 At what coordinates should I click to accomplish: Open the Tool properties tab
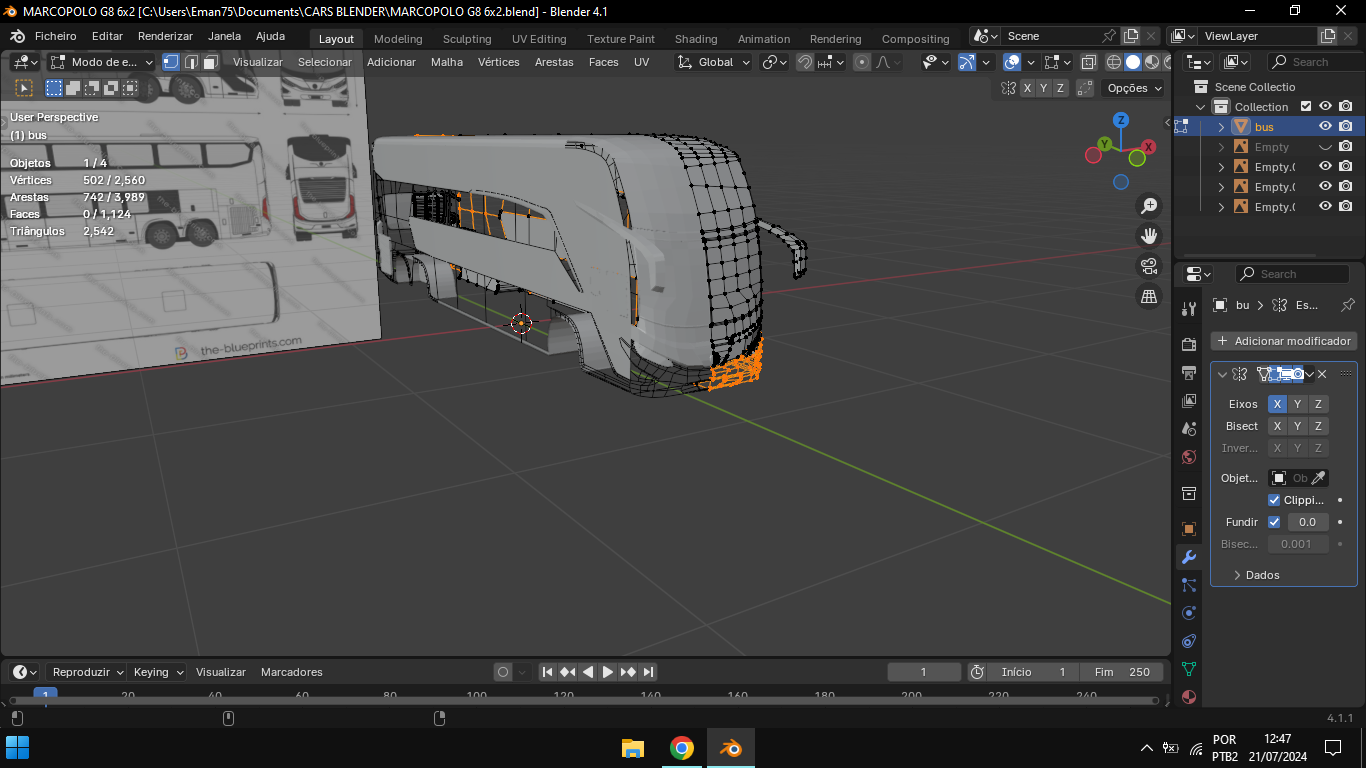coord(1189,309)
